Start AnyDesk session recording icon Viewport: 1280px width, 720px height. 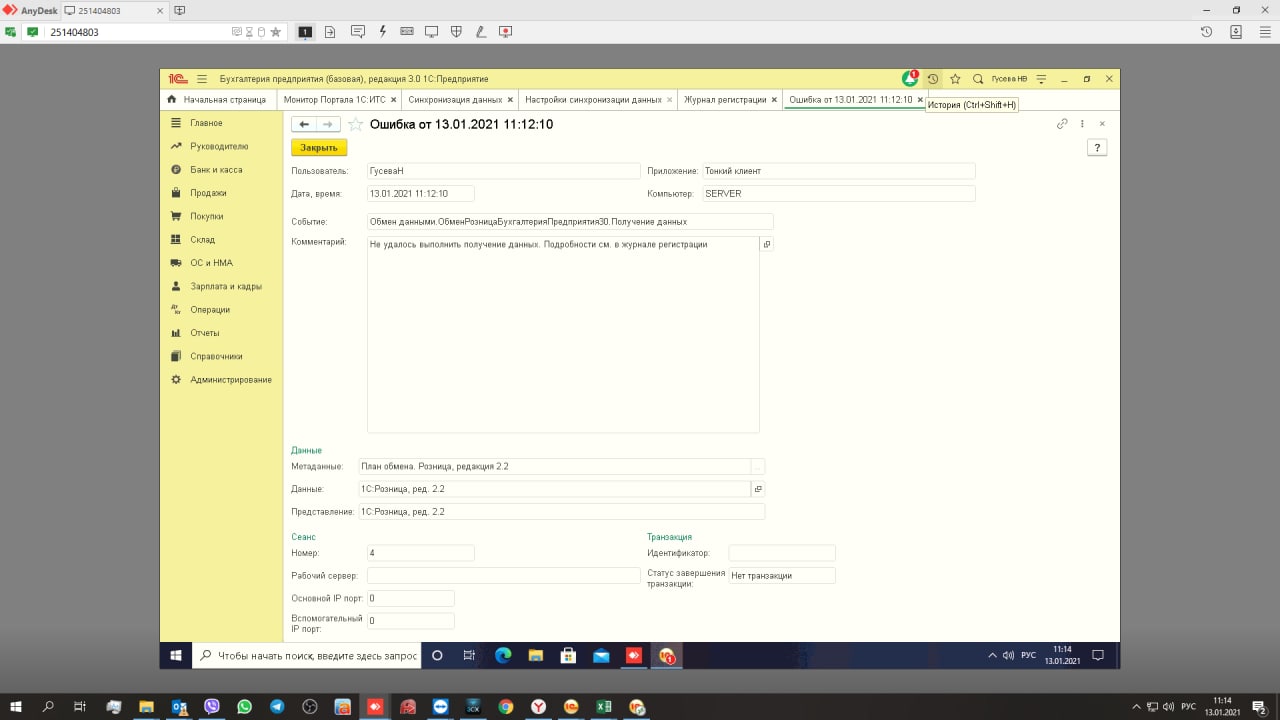[506, 32]
